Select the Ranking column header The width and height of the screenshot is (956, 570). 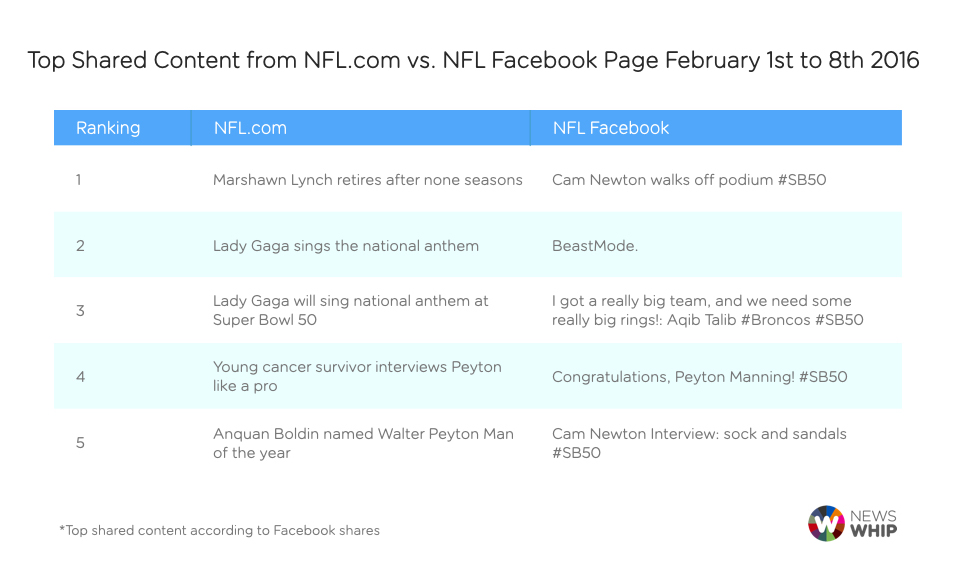[108, 128]
